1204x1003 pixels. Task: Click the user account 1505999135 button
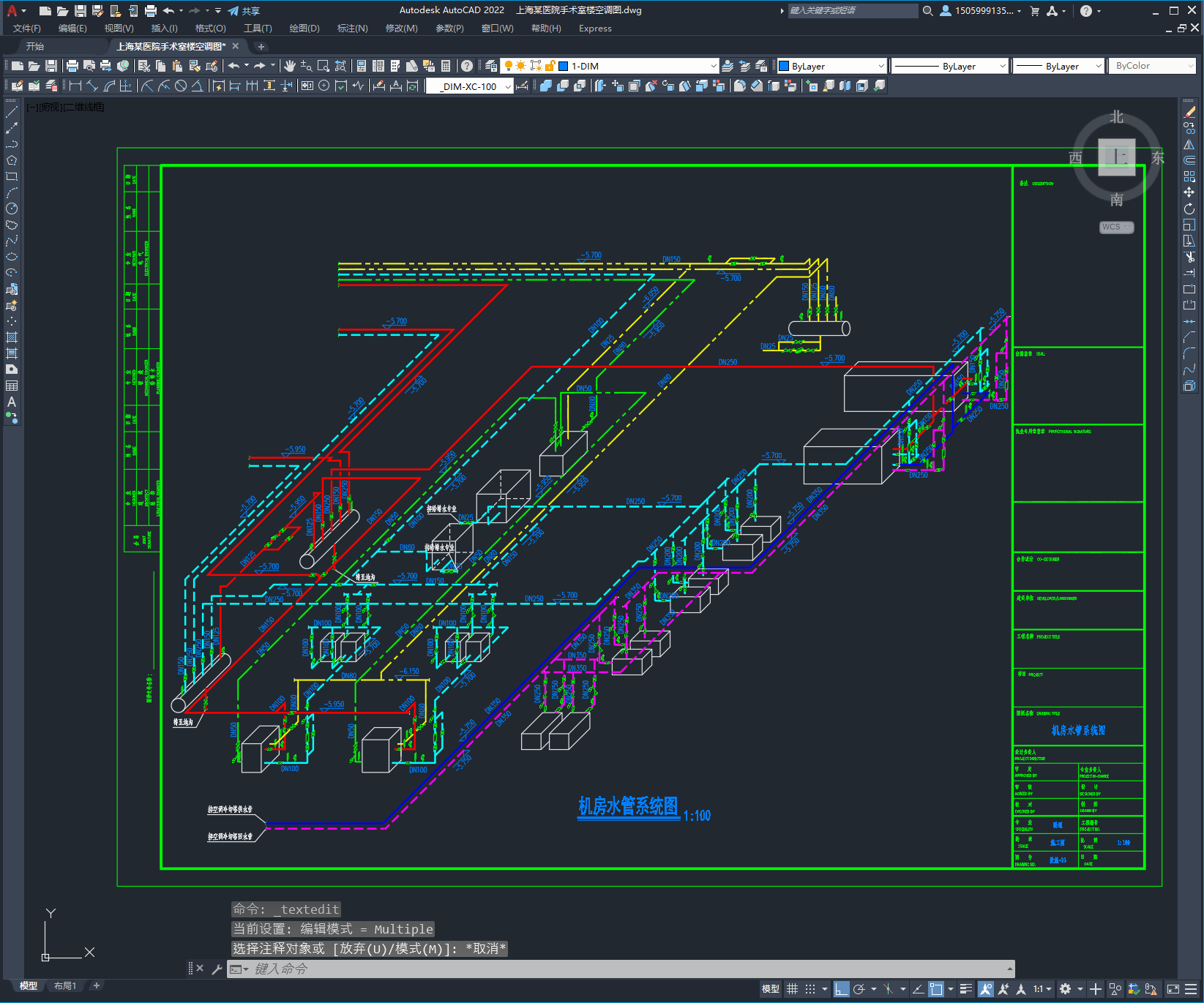pyautogui.click(x=980, y=10)
